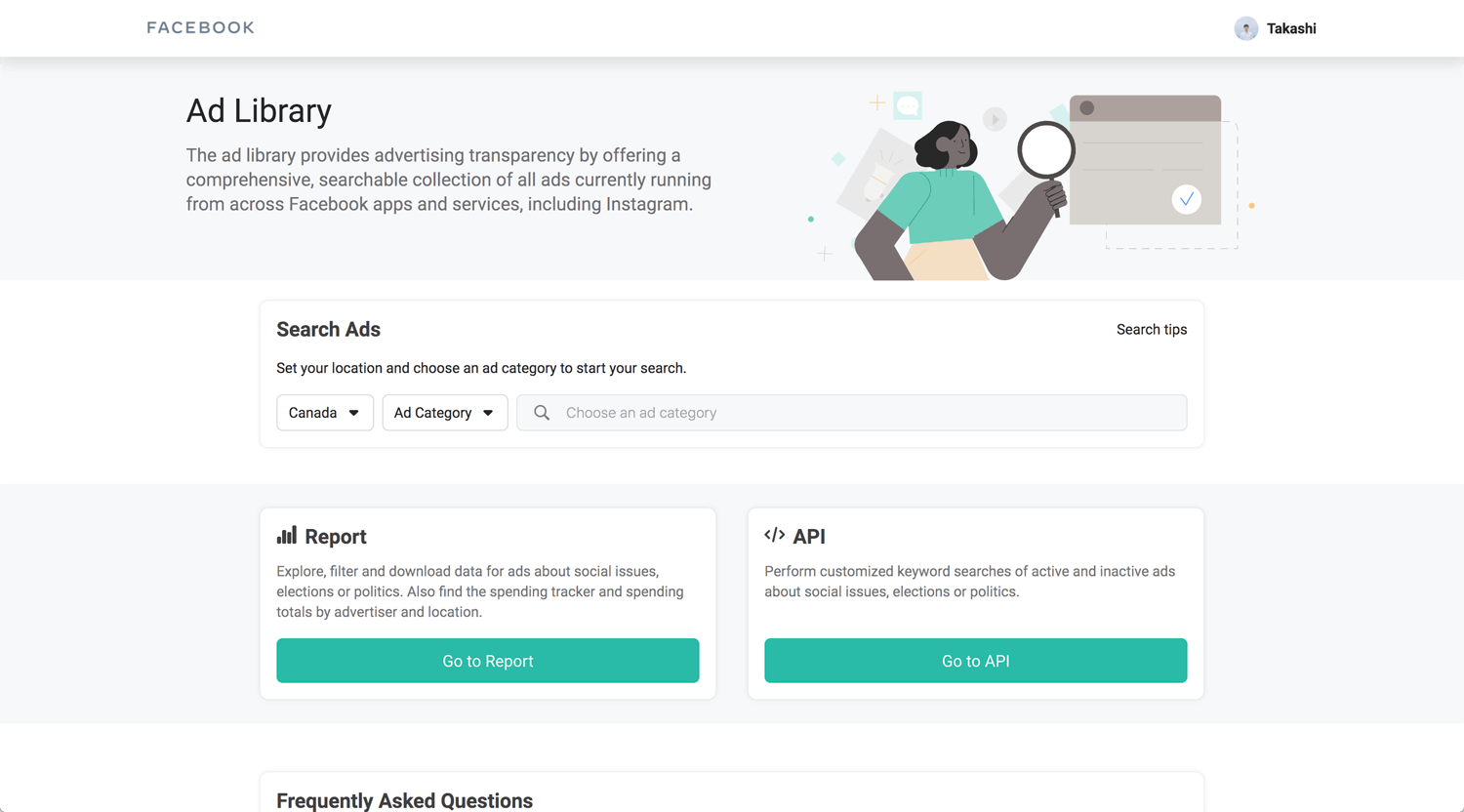
Task: Click the Go to API button
Action: (x=976, y=661)
